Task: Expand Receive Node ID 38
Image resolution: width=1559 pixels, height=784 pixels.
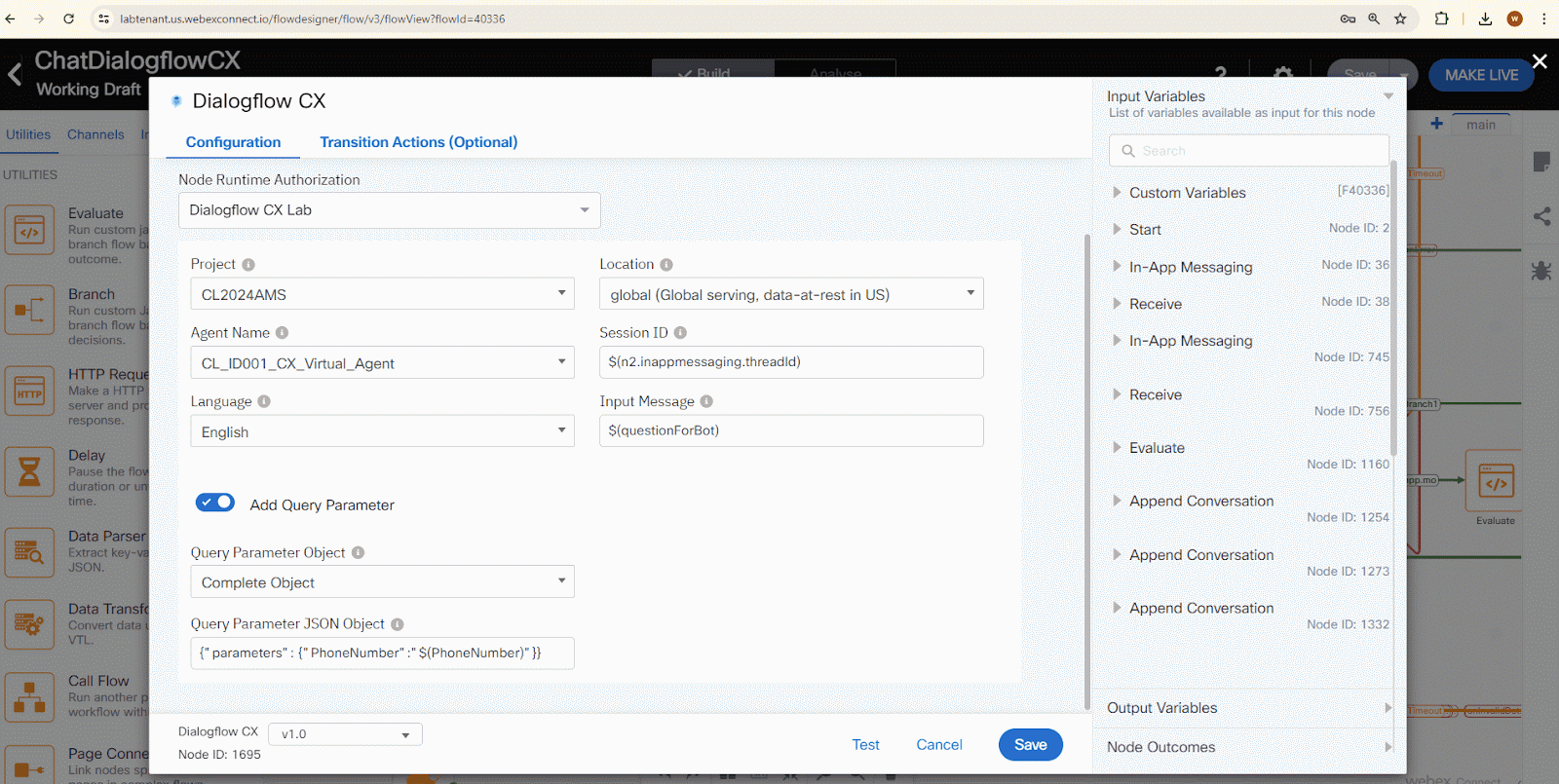Action: pyautogui.click(x=1117, y=304)
